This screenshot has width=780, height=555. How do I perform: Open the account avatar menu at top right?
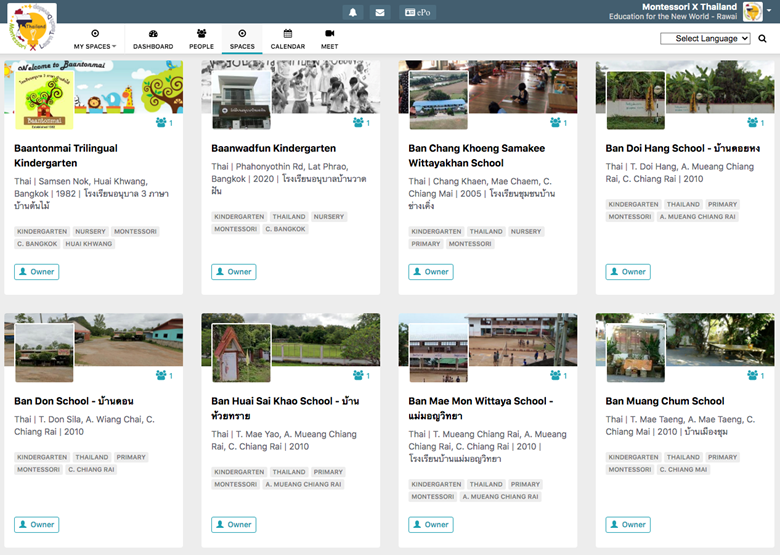(x=757, y=11)
